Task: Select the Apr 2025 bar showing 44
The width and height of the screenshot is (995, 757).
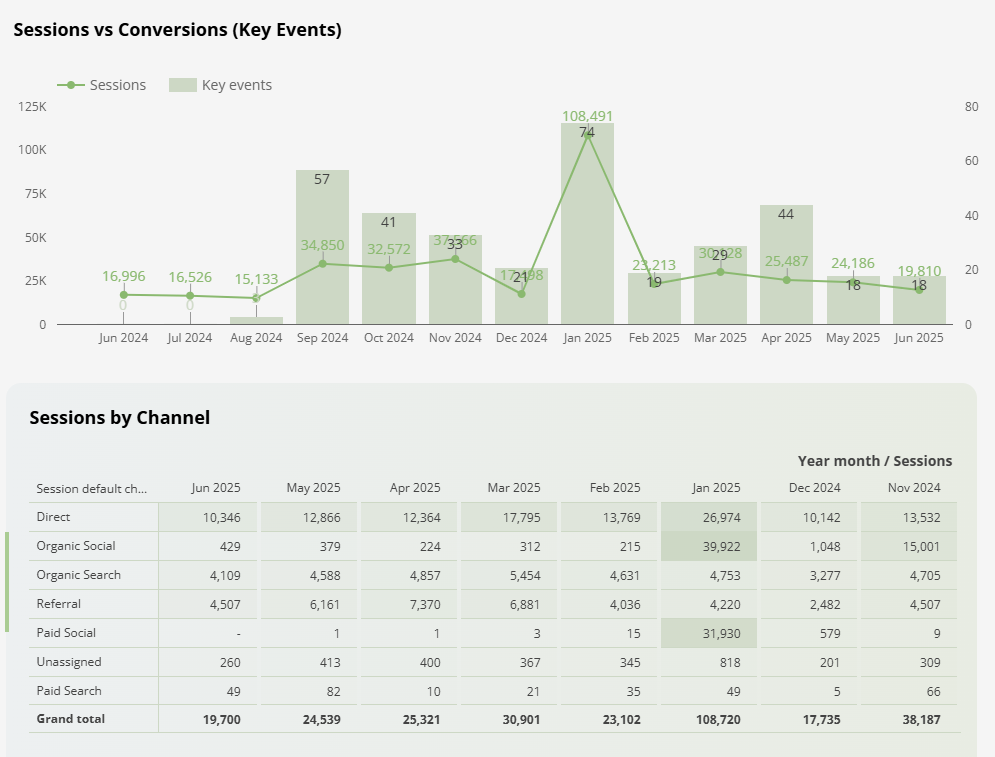Action: pos(786,265)
